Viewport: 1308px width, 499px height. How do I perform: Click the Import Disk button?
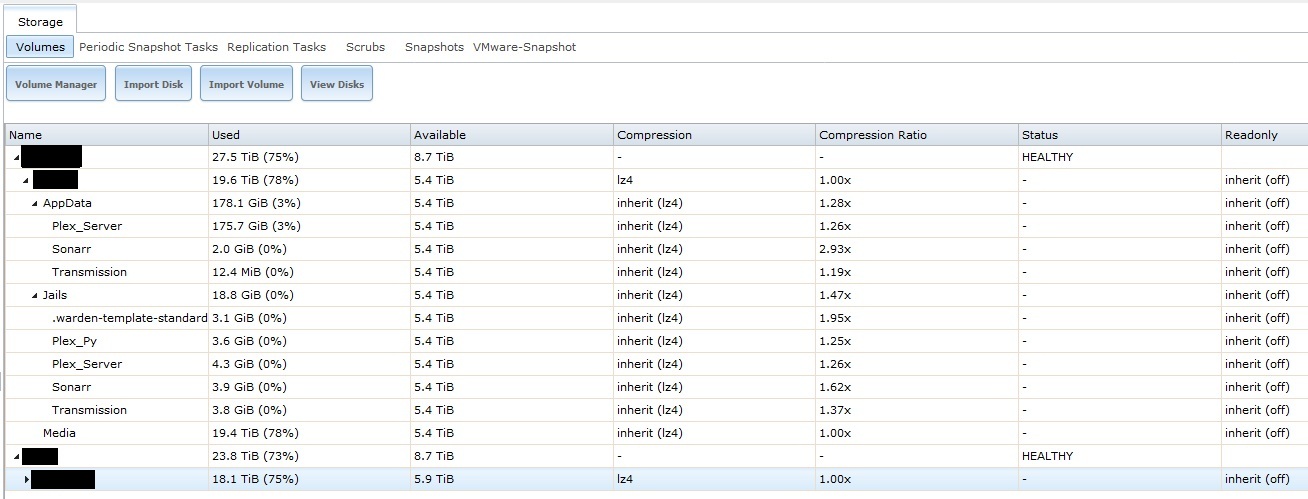(153, 85)
